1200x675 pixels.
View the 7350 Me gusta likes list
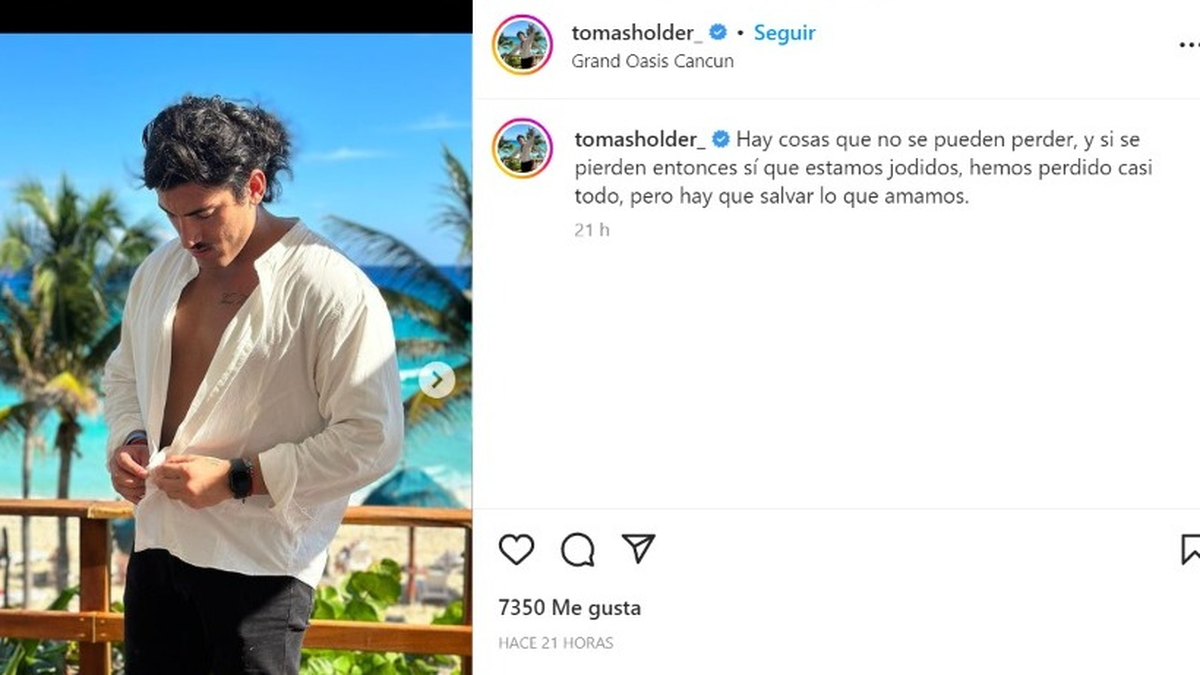[x=569, y=607]
